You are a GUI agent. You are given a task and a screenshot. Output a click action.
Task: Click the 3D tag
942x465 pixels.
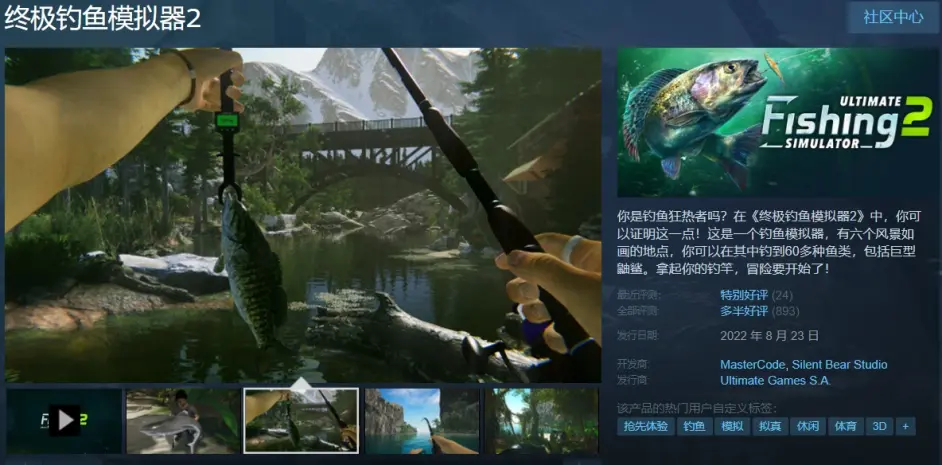pos(879,426)
